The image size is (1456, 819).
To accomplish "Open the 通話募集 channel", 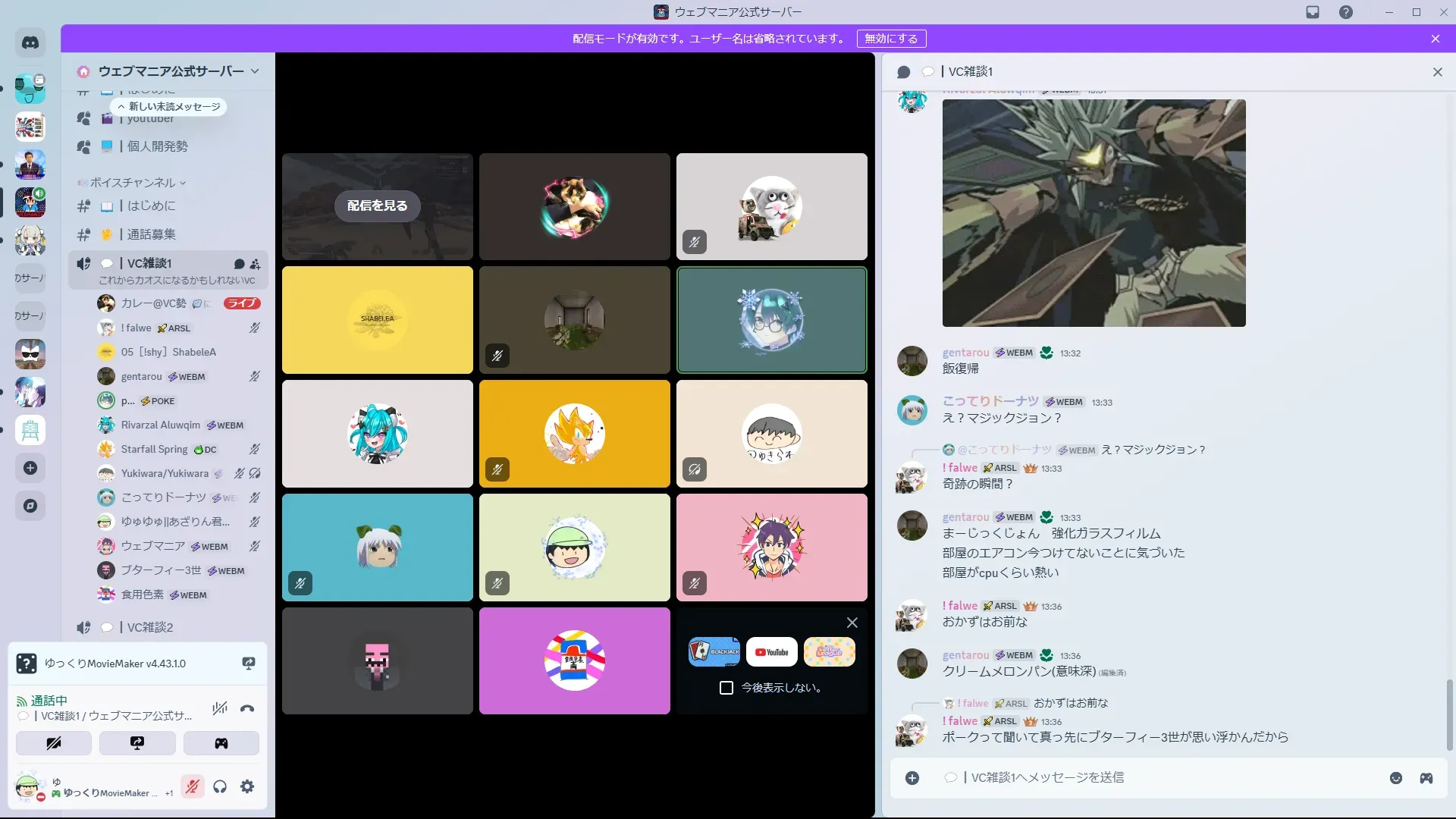I will coord(152,234).
